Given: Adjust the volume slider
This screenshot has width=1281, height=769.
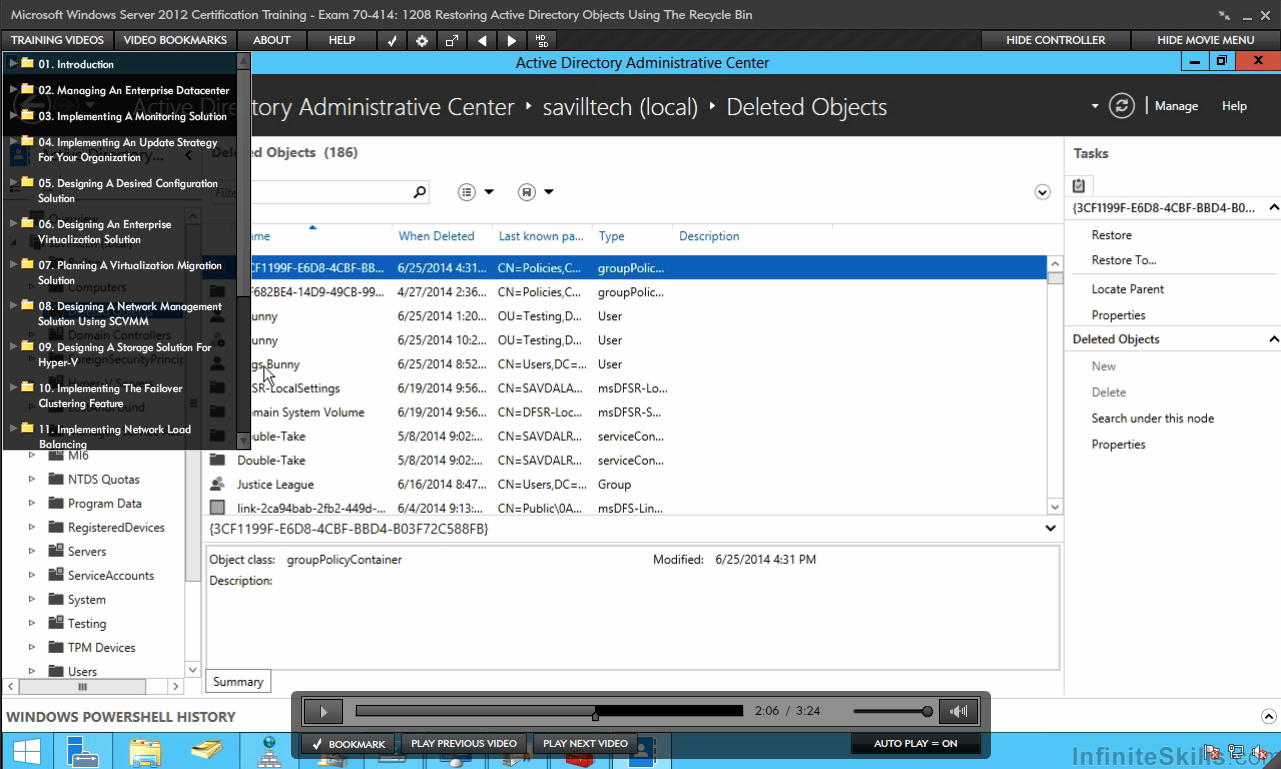Looking at the screenshot, I should coord(893,712).
